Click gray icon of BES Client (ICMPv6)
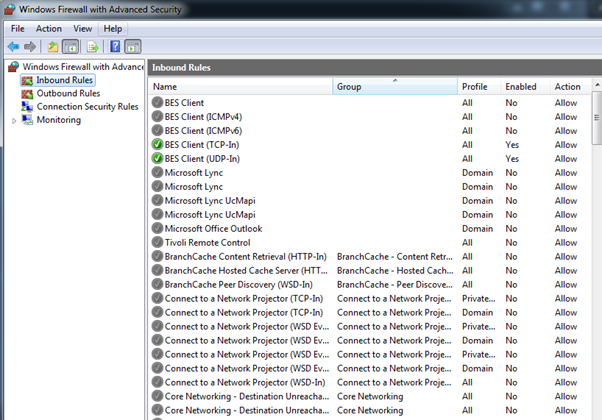The image size is (602, 420). coord(157,130)
